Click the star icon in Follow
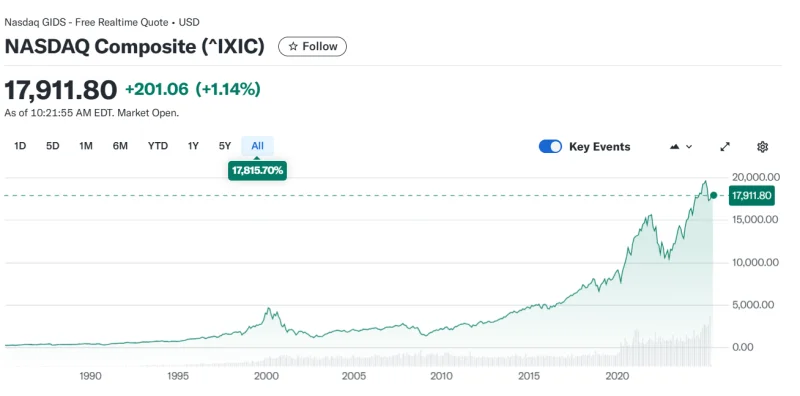Screen dimensions: 800x396 tap(293, 46)
